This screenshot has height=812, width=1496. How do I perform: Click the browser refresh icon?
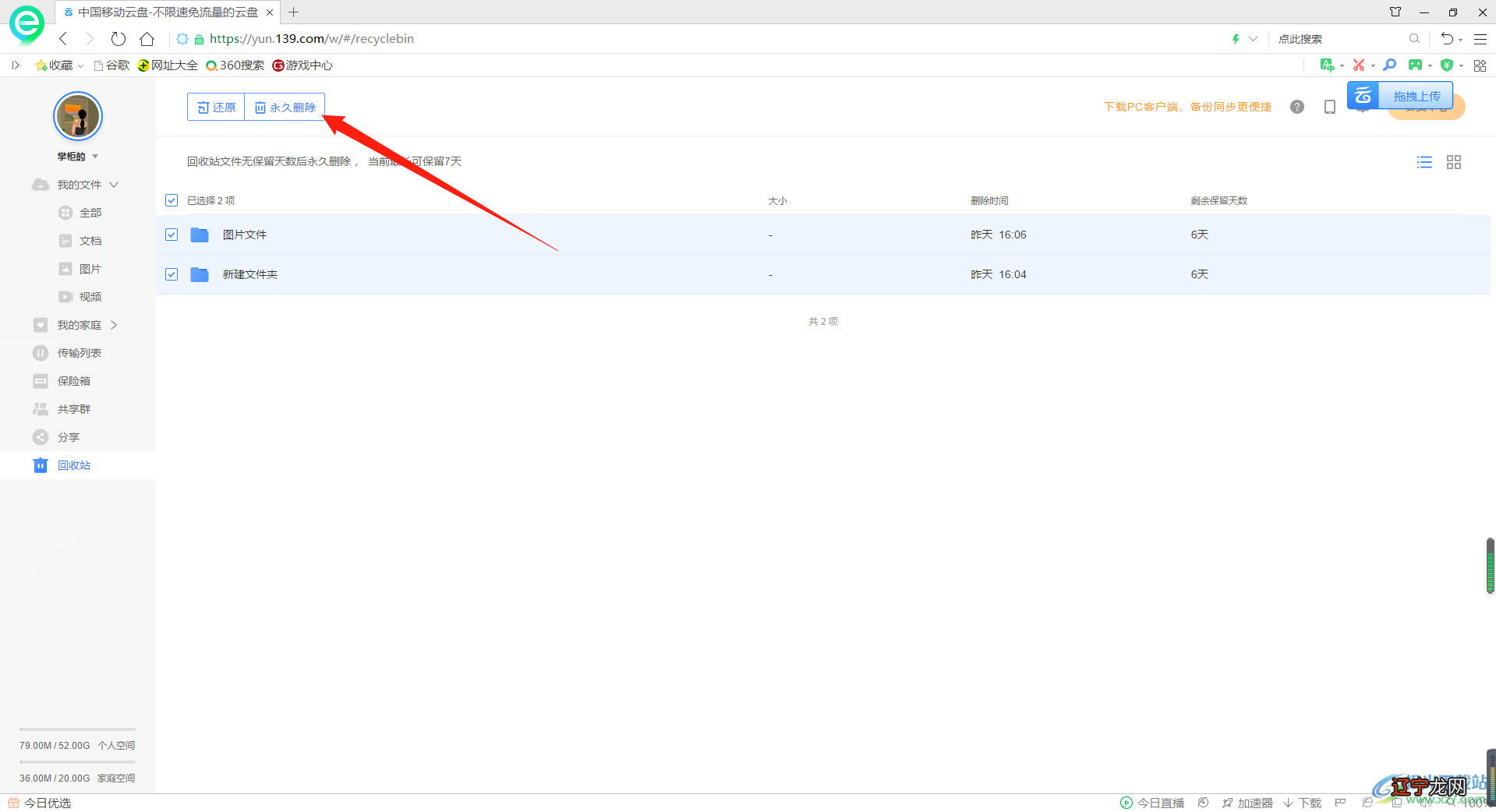click(118, 39)
